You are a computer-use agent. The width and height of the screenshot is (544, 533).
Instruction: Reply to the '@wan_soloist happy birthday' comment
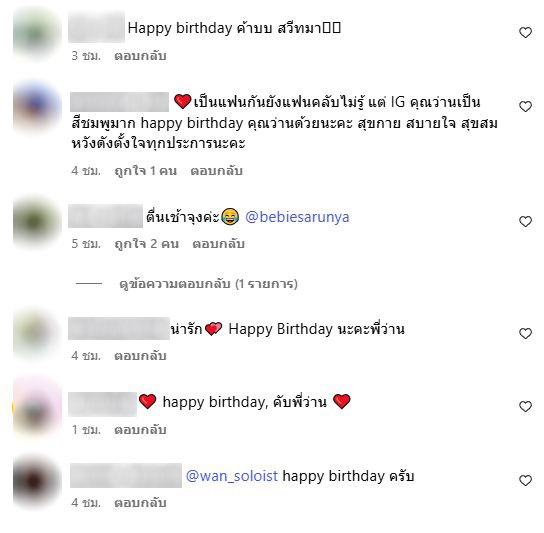[140, 503]
